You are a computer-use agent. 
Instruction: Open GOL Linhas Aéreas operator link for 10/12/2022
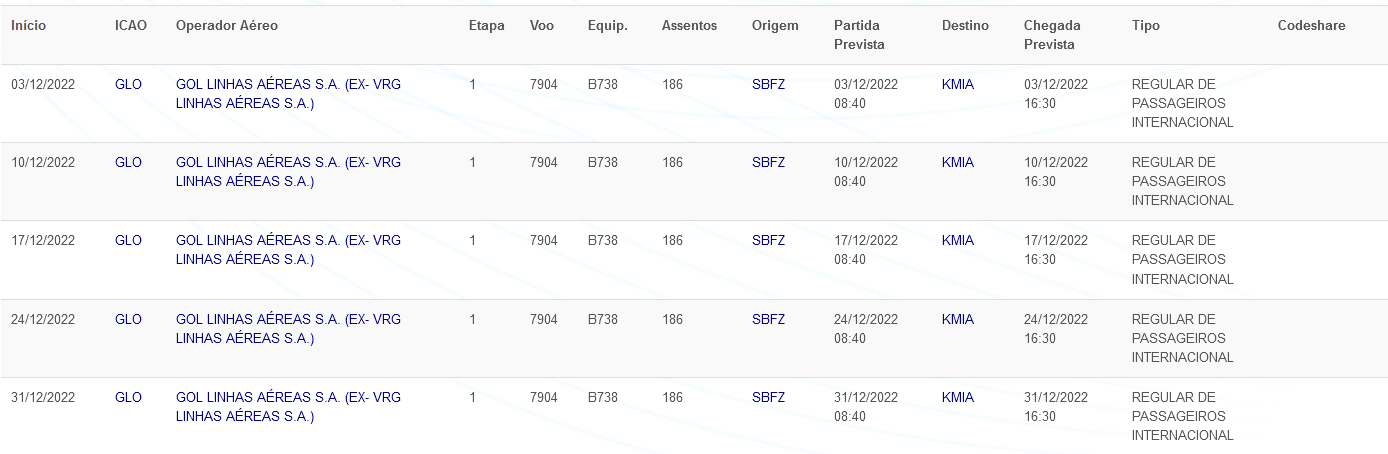pos(288,172)
